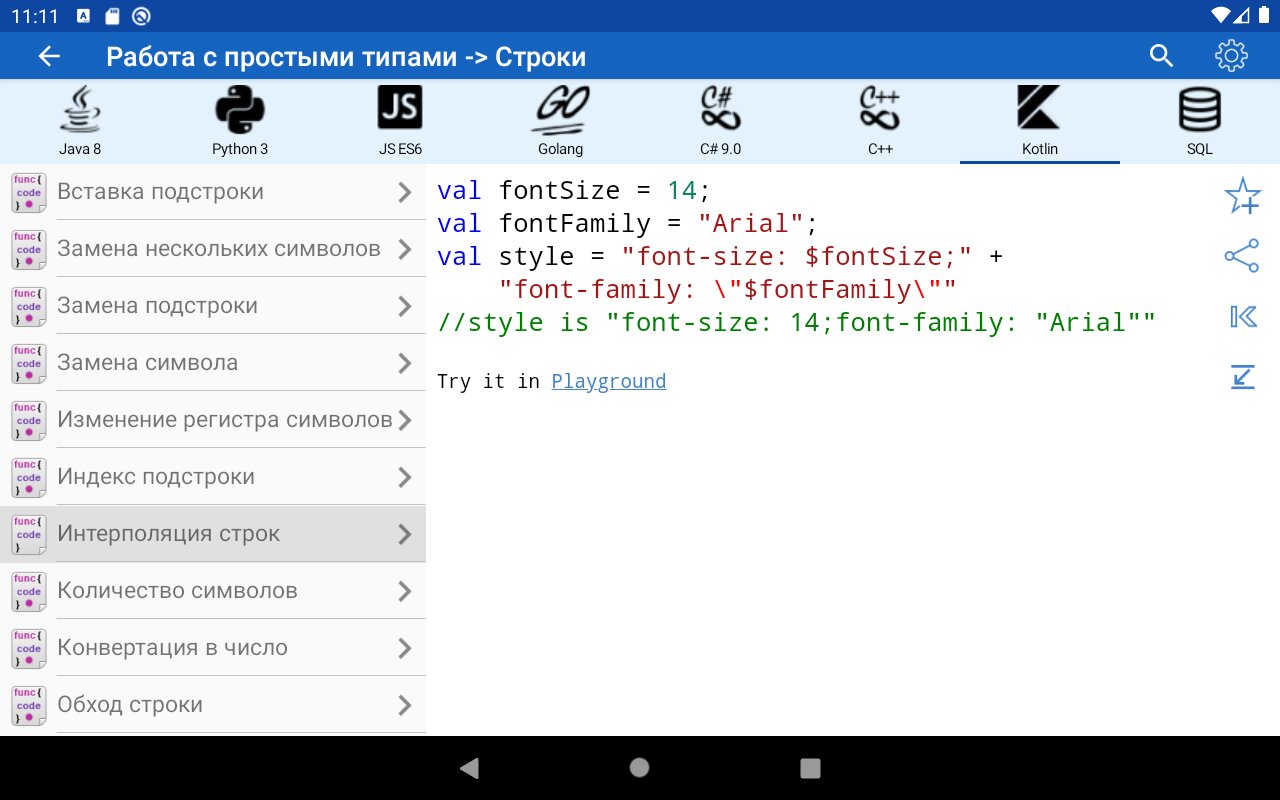Tap the chevron beside Замена подстроки

pyautogui.click(x=405, y=306)
